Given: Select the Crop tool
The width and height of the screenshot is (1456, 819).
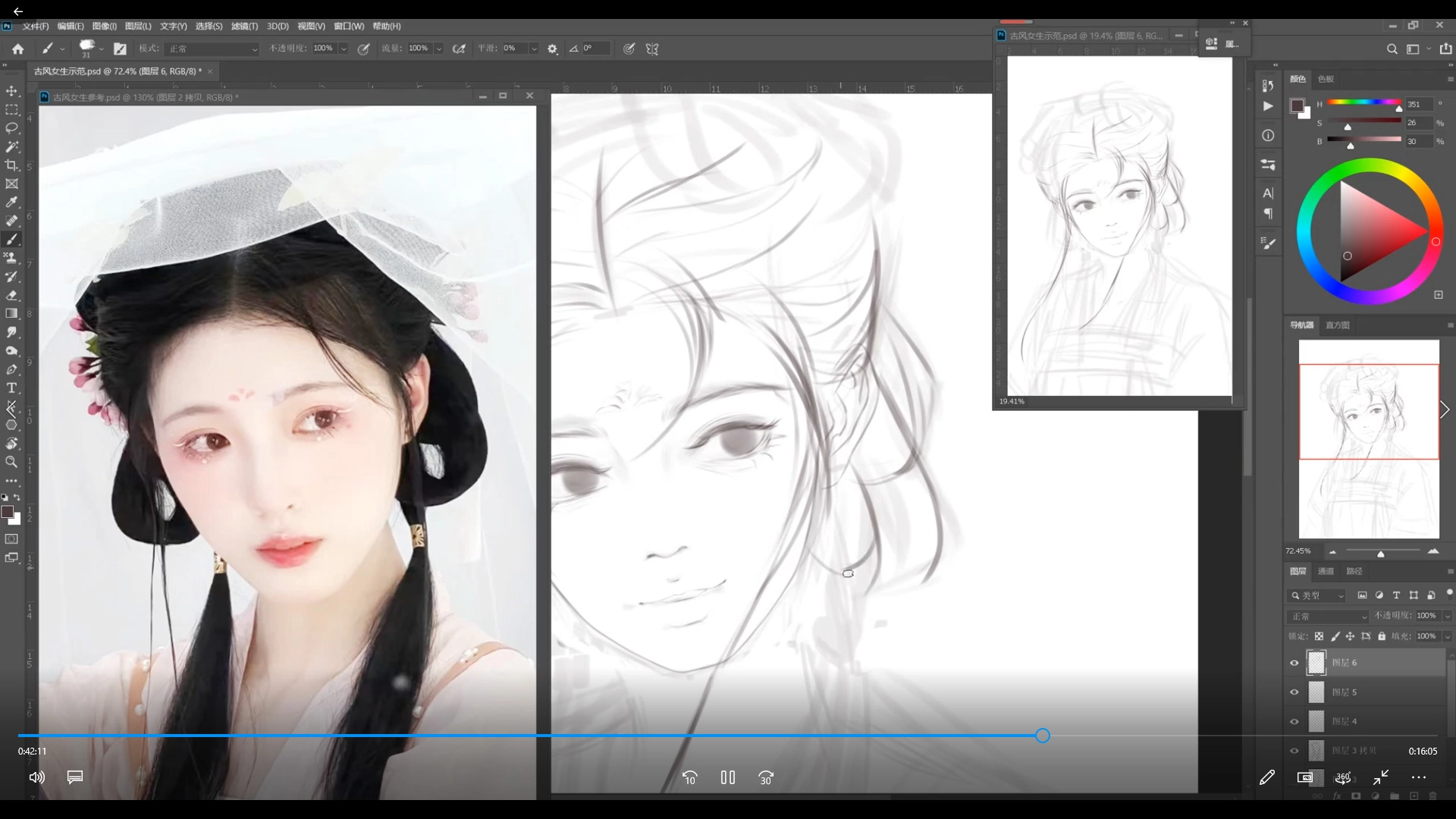Looking at the screenshot, I should [x=11, y=165].
